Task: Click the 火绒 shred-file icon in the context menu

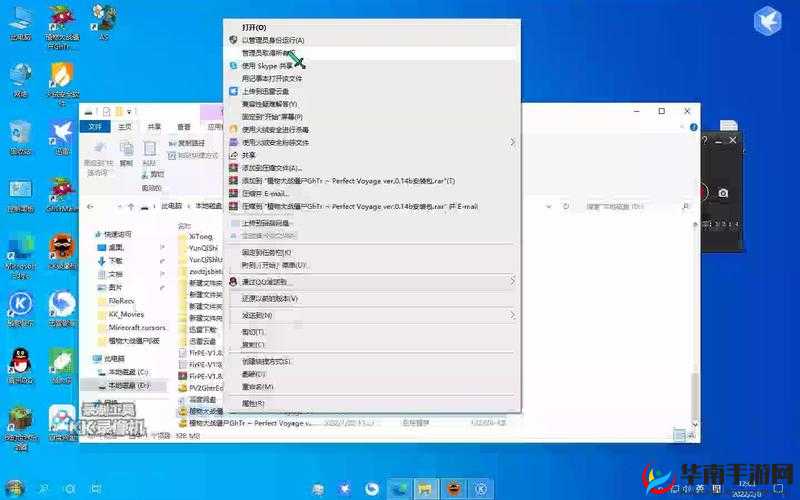Action: point(233,142)
